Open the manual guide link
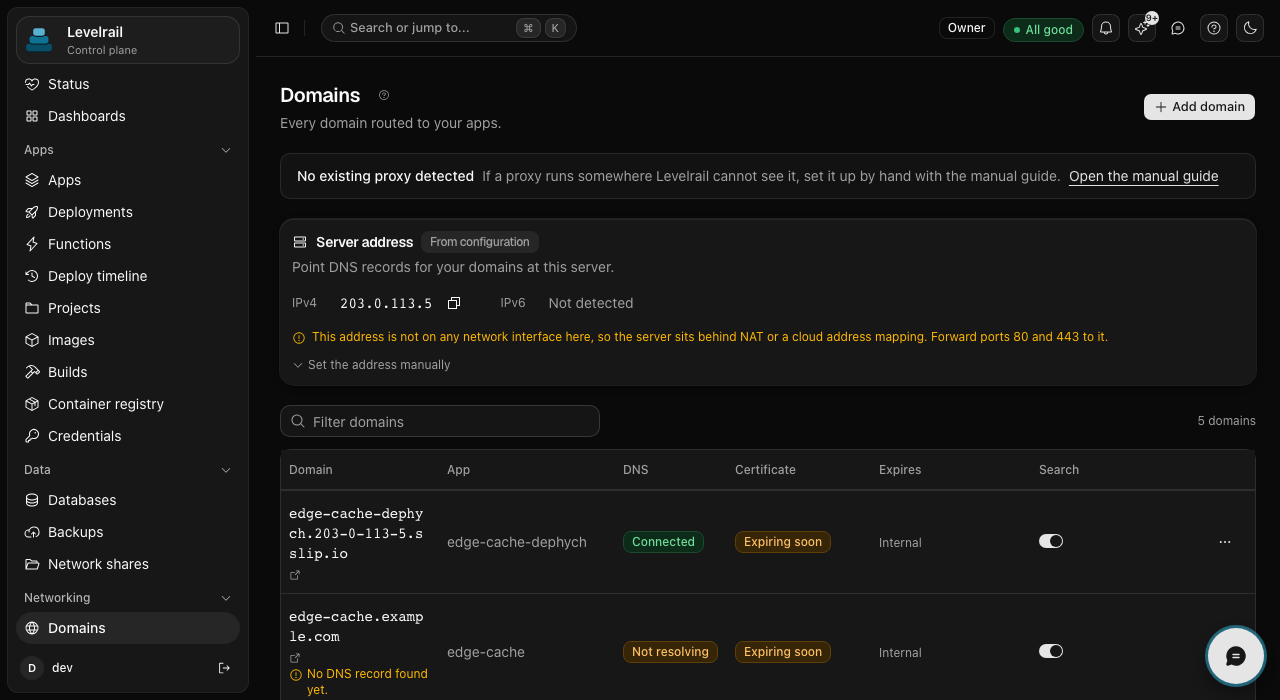Image resolution: width=1280 pixels, height=700 pixels. point(1144,176)
